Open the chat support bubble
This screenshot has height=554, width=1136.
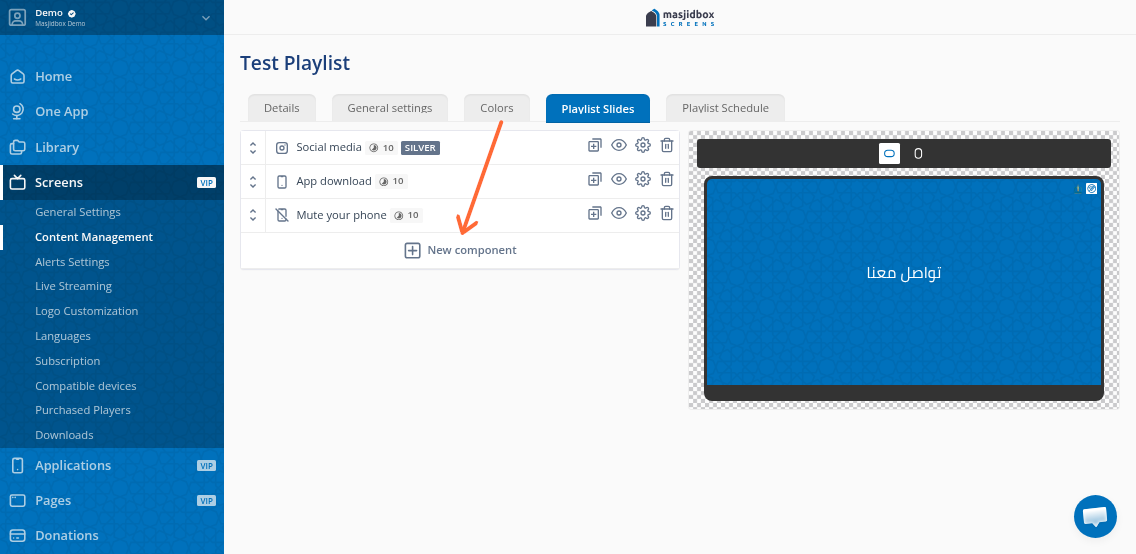coord(1095,516)
